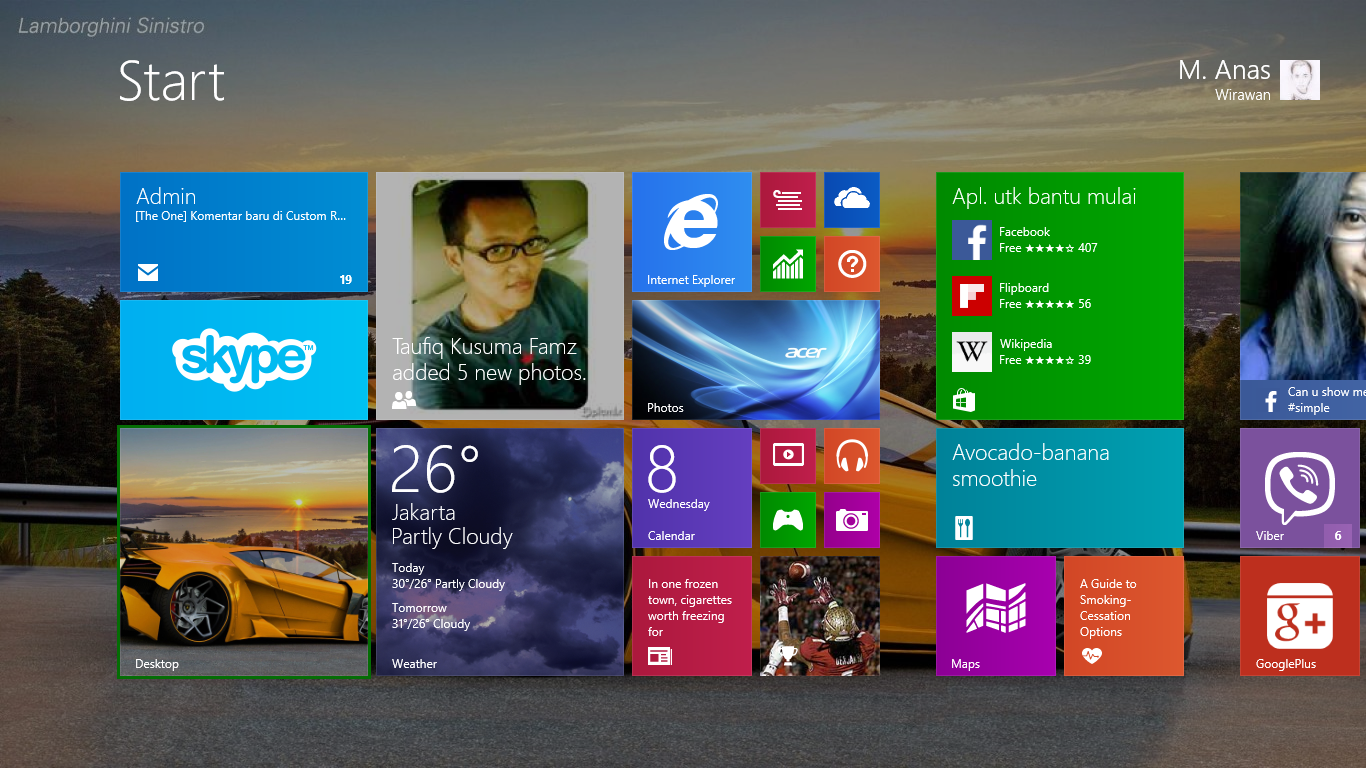Image resolution: width=1366 pixels, height=768 pixels.
Task: Open the Weather tile for Jakarta
Action: click(500, 551)
